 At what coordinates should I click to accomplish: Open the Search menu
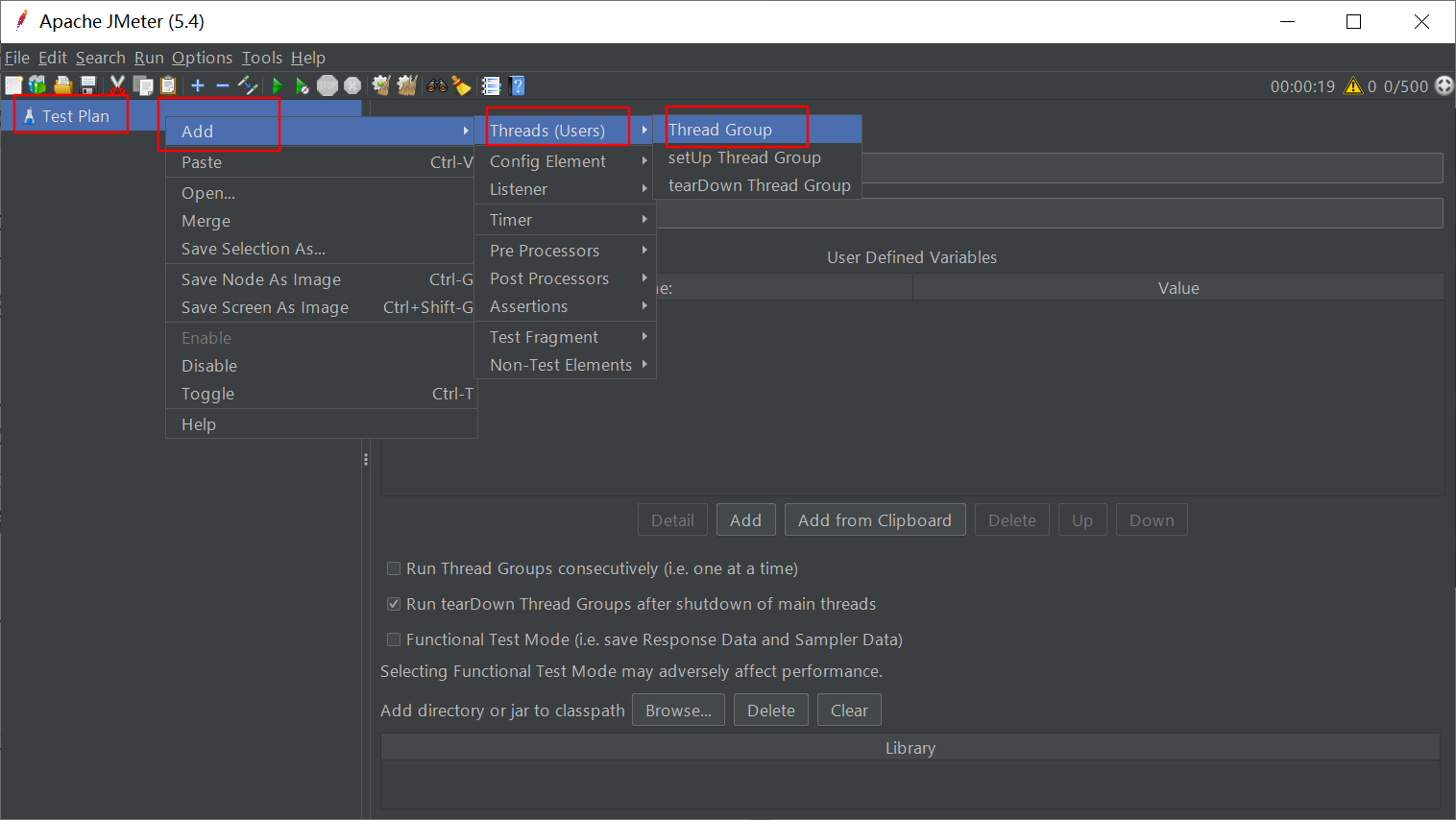(101, 58)
